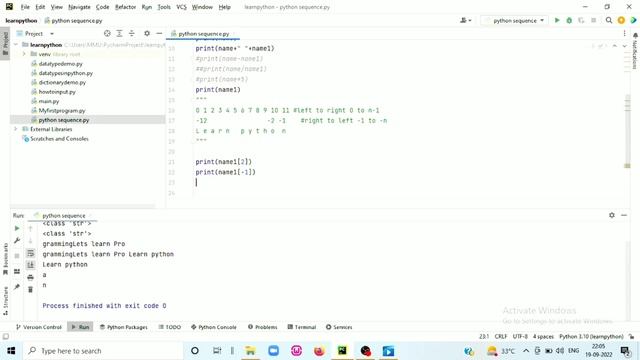The image size is (640, 360).
Task: Click the 4 spaces indent setting
Action: (x=543, y=337)
